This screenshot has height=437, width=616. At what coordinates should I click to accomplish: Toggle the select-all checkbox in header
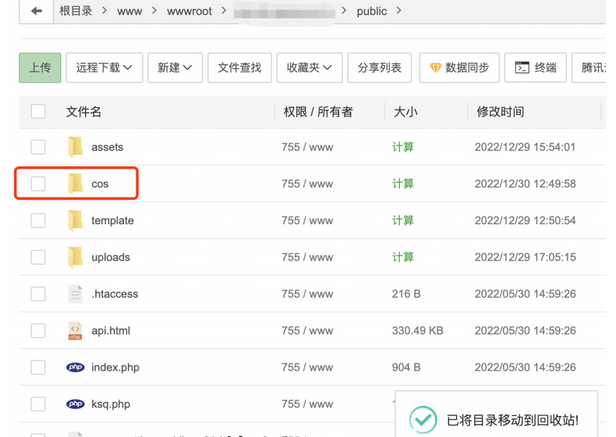point(38,112)
